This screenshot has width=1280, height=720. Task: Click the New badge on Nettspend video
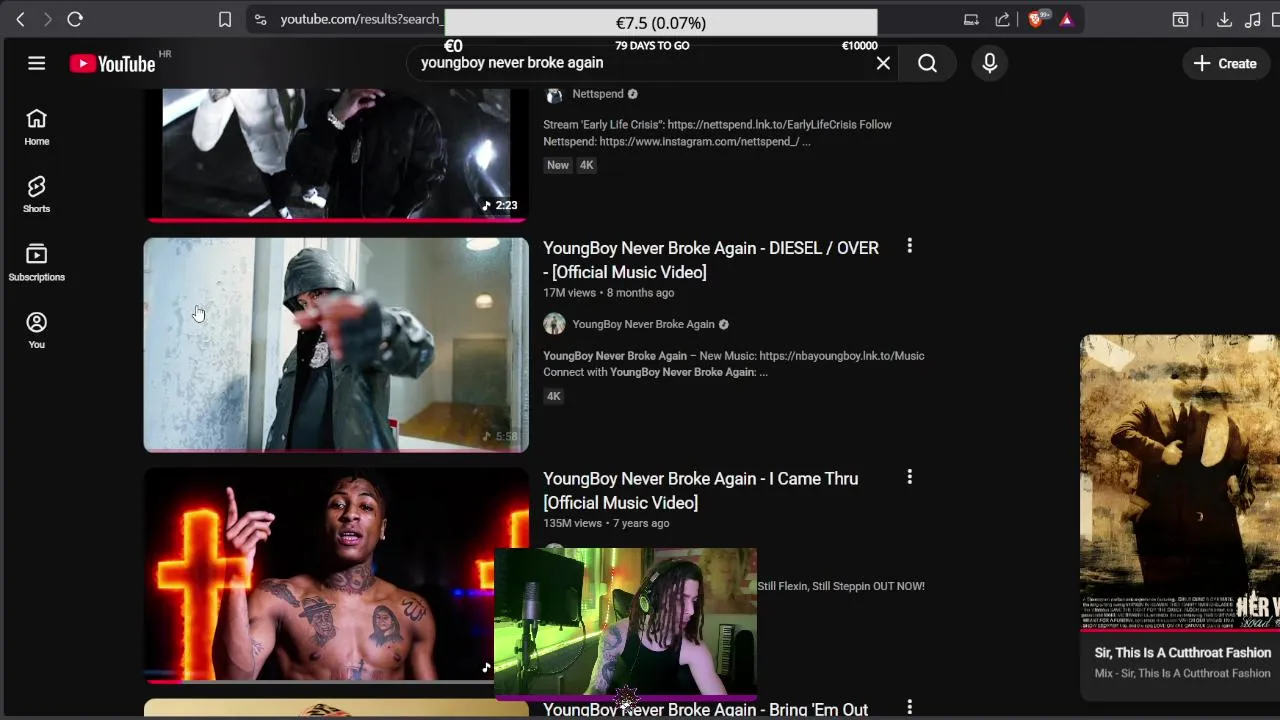pos(558,165)
